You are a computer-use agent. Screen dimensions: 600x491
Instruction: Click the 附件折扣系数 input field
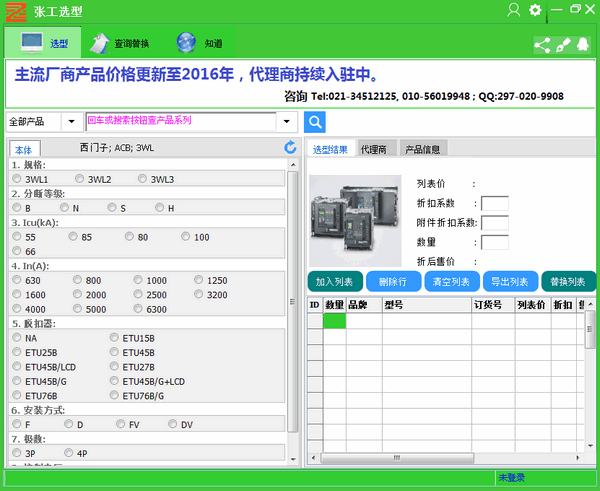pyautogui.click(x=495, y=223)
